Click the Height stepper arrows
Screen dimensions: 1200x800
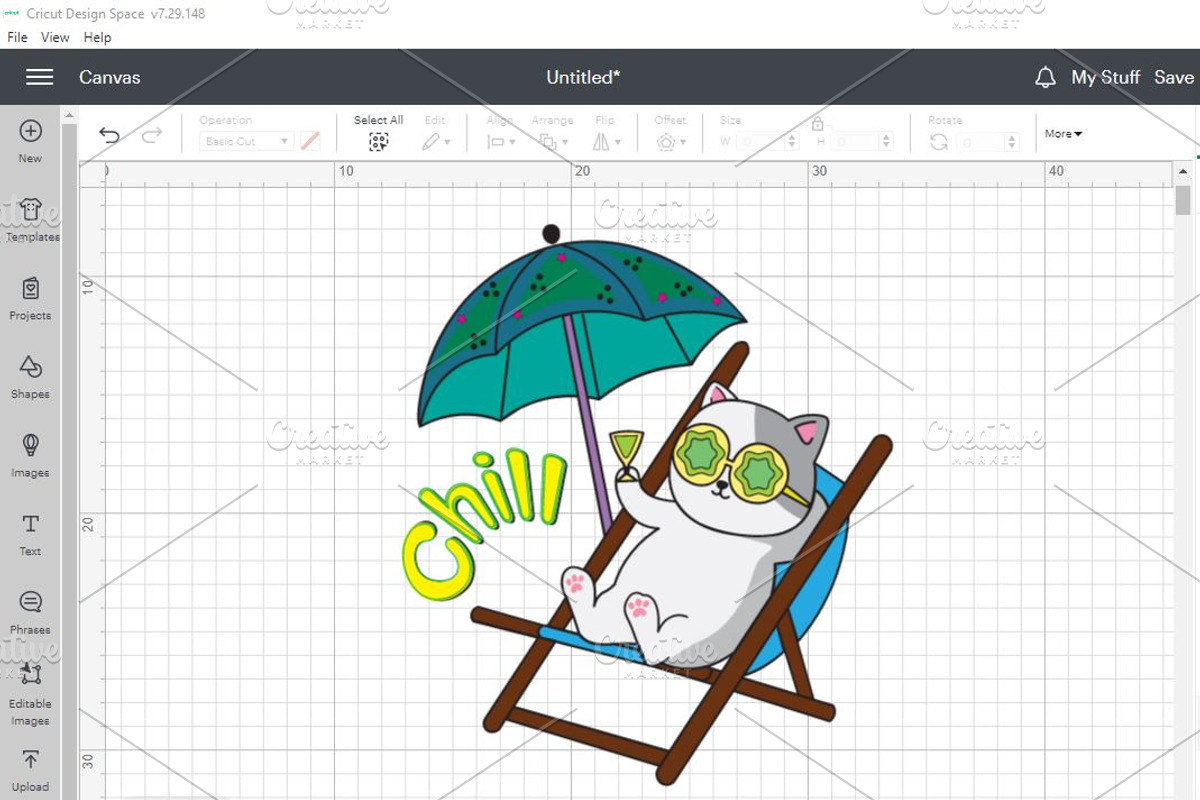[887, 142]
